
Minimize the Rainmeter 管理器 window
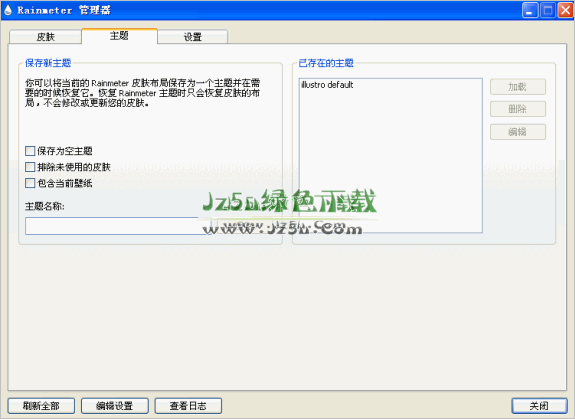point(530,10)
